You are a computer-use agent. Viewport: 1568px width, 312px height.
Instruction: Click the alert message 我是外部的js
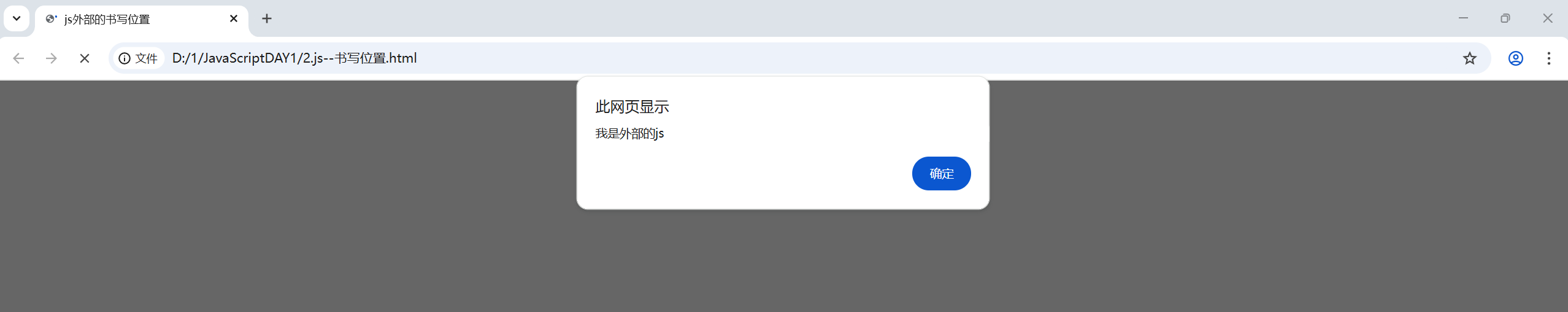pos(629,134)
